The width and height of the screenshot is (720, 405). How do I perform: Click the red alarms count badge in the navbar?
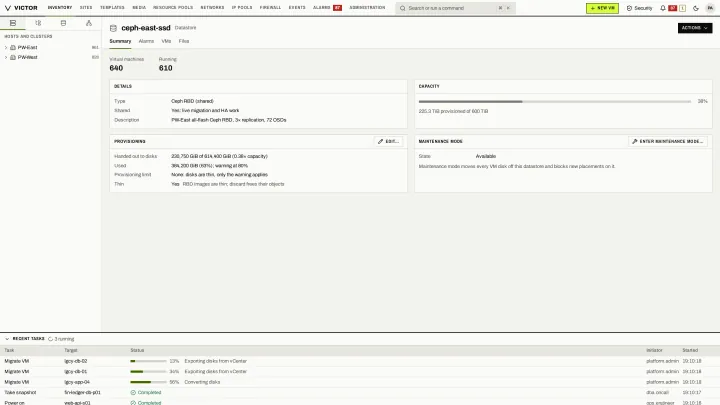338,8
